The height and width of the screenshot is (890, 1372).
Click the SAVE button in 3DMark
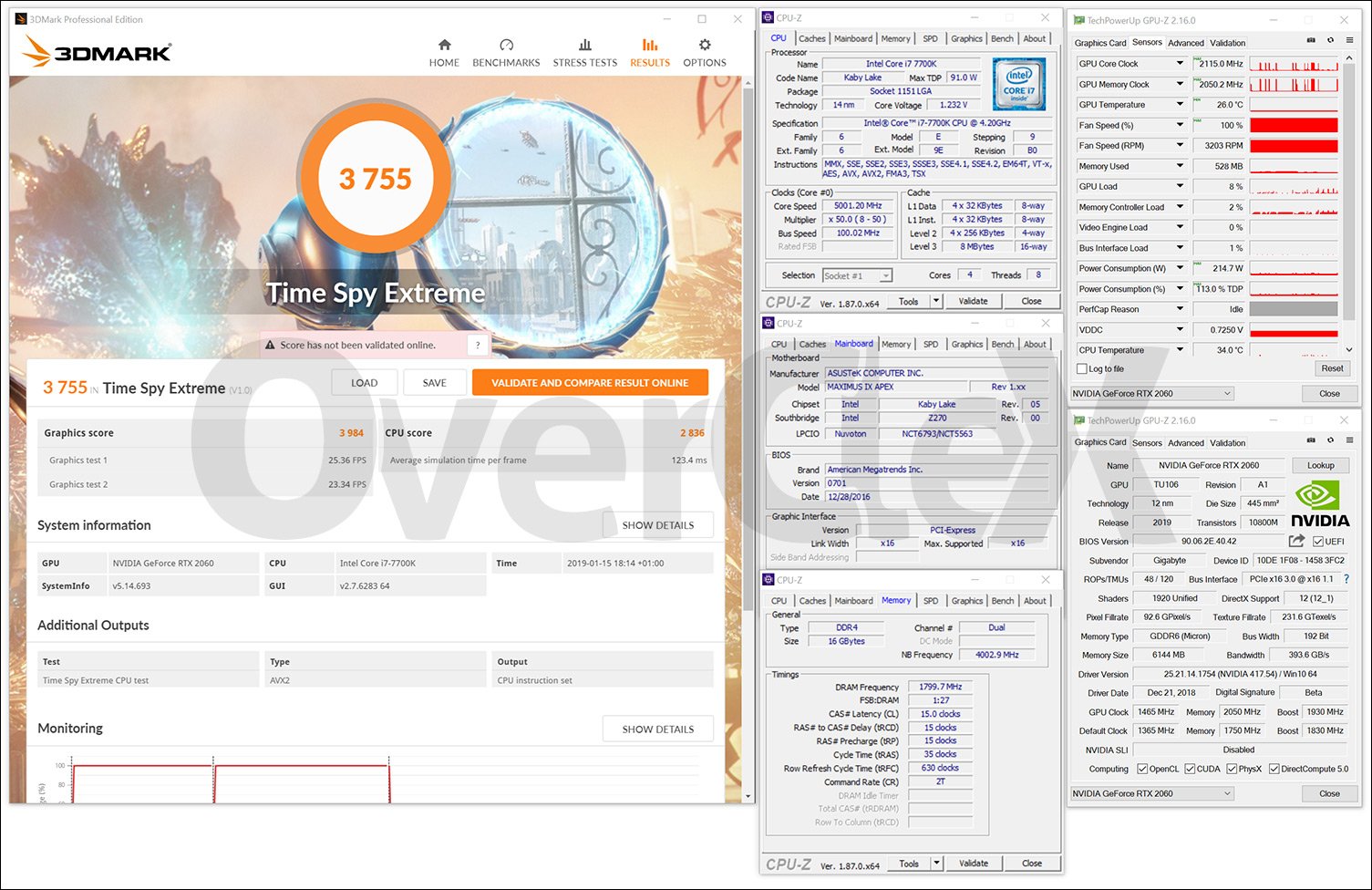pos(435,383)
